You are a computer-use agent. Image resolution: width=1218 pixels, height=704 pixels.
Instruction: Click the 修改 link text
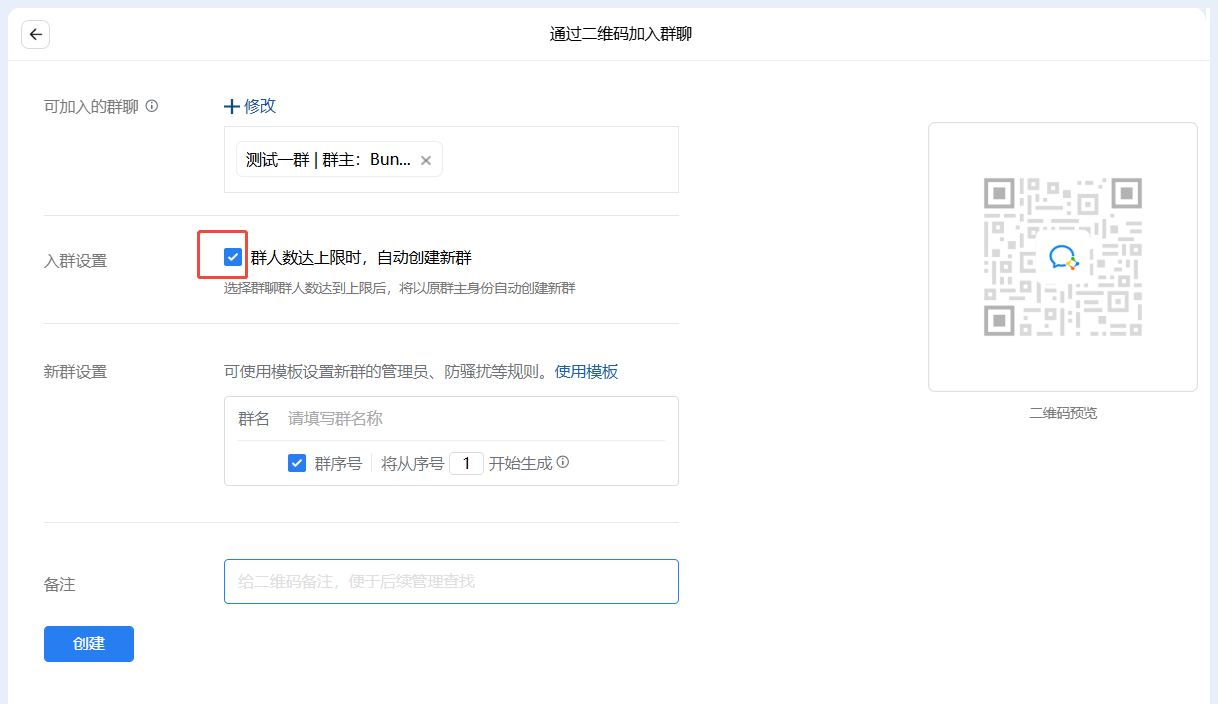[x=260, y=106]
